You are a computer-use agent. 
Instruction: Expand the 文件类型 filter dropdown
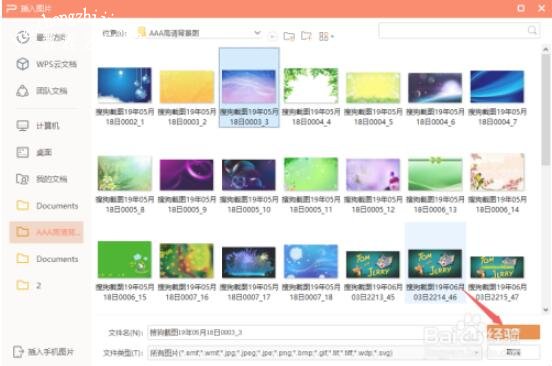coord(477,352)
